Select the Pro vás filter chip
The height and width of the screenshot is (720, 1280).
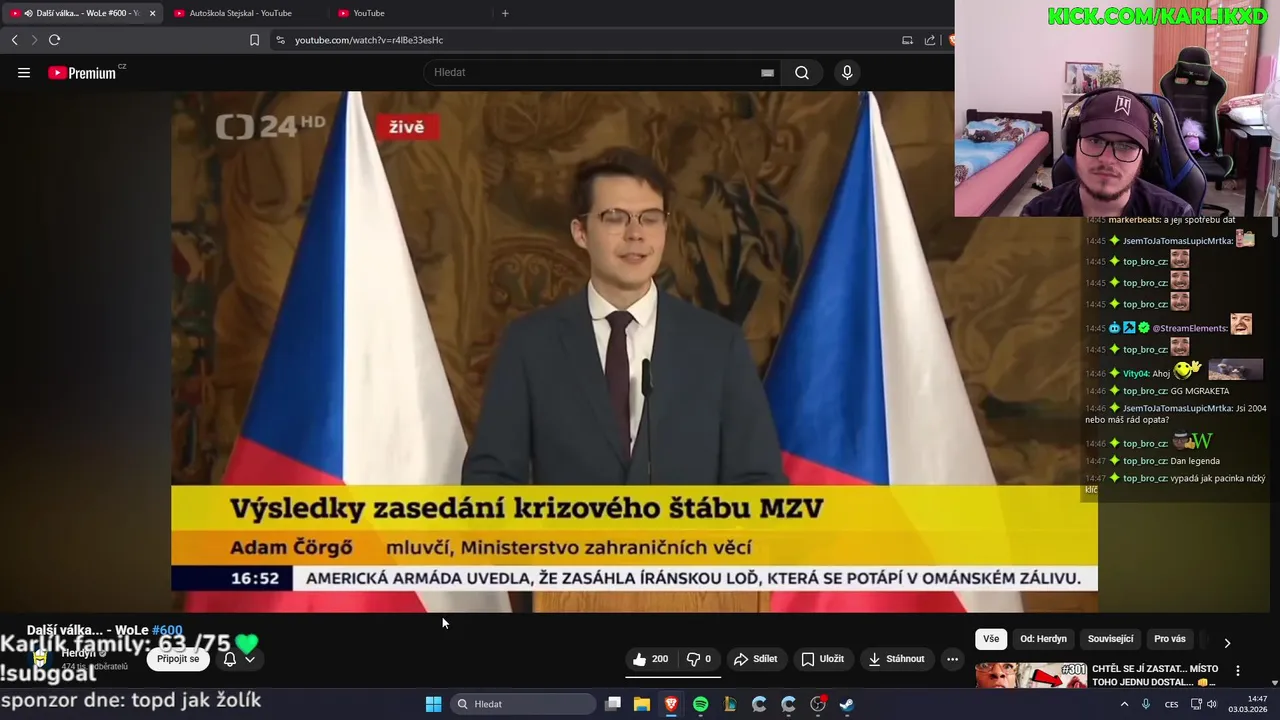coord(1170,639)
